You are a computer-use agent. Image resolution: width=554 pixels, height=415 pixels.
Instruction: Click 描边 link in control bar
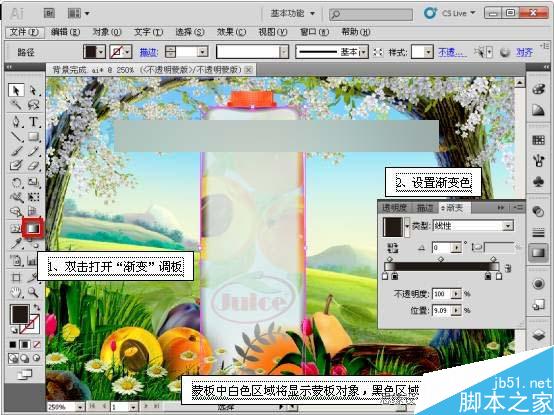(149, 52)
